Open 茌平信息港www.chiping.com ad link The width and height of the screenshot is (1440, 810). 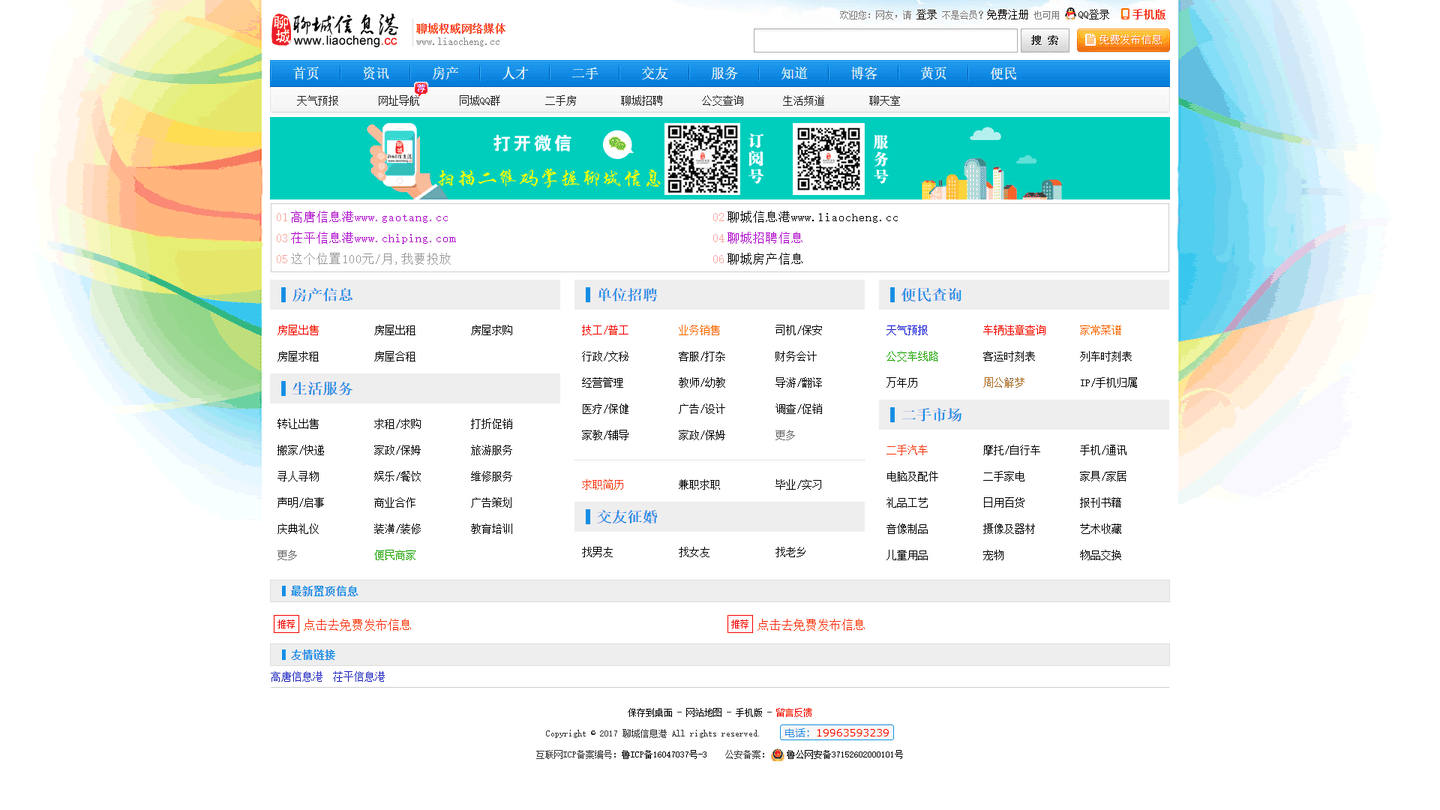[373, 238]
